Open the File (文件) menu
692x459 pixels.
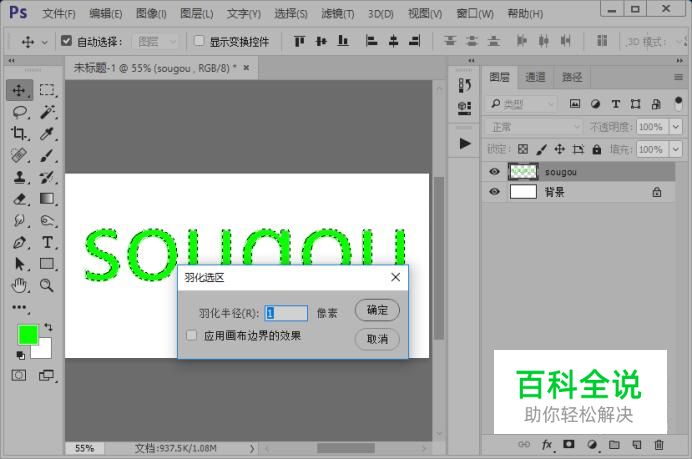(59, 14)
